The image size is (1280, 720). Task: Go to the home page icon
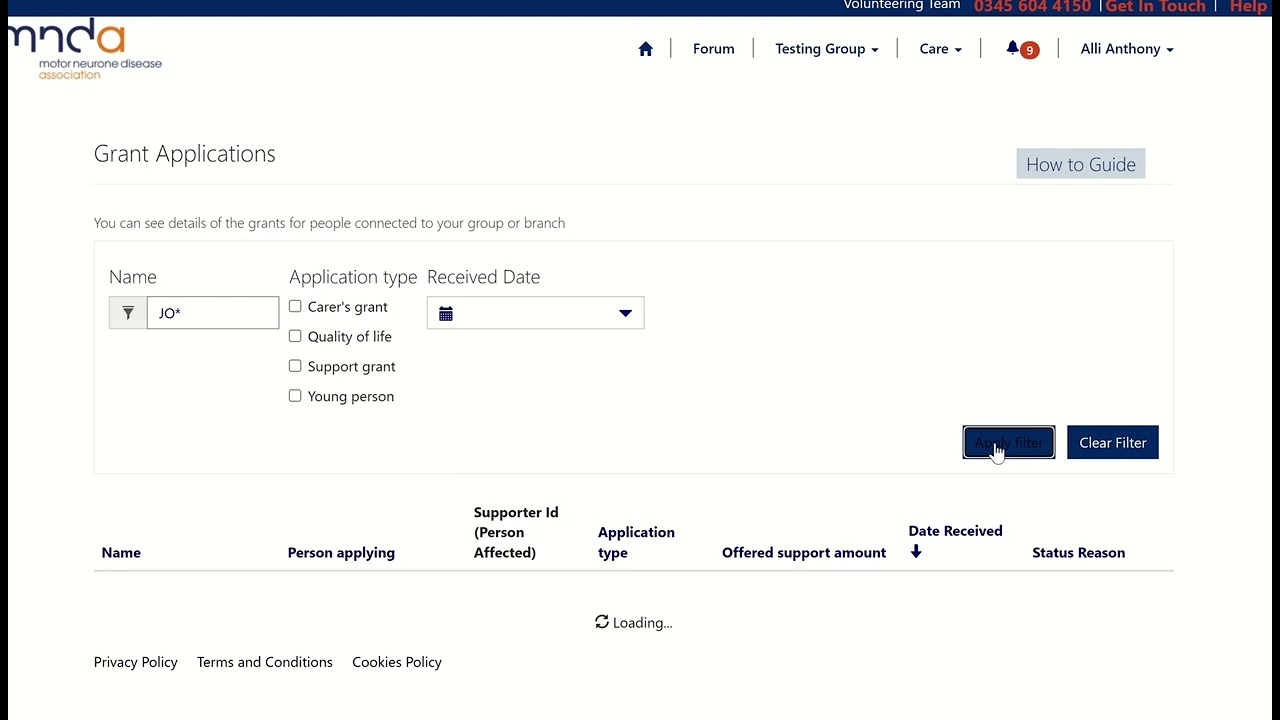click(645, 49)
